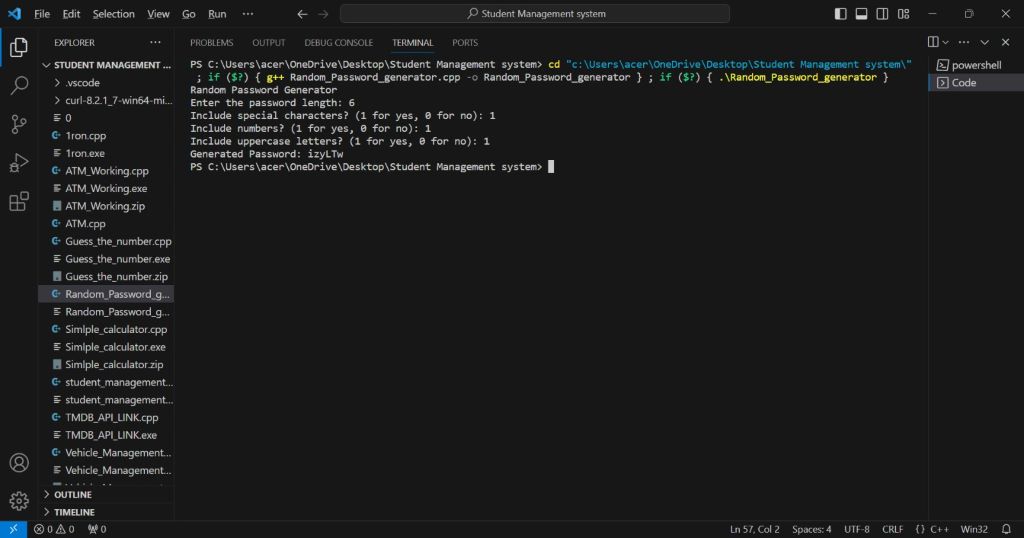Click Ln 57, Col 2 status item
The image size is (1024, 538).
coord(754,530)
